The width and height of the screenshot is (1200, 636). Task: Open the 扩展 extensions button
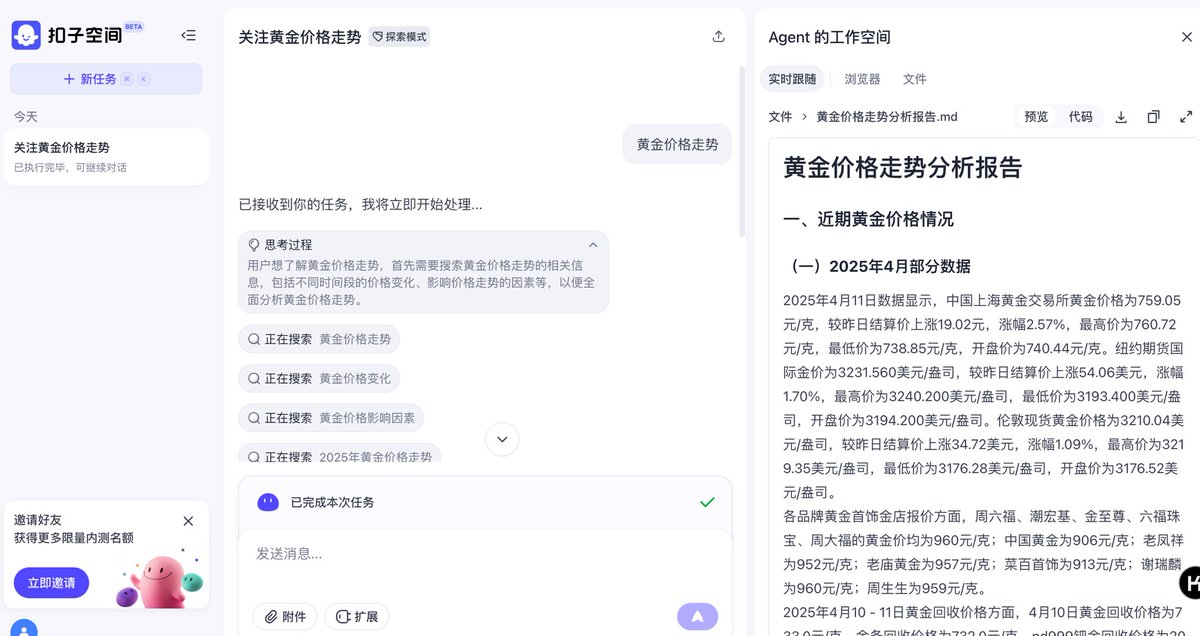[357, 617]
